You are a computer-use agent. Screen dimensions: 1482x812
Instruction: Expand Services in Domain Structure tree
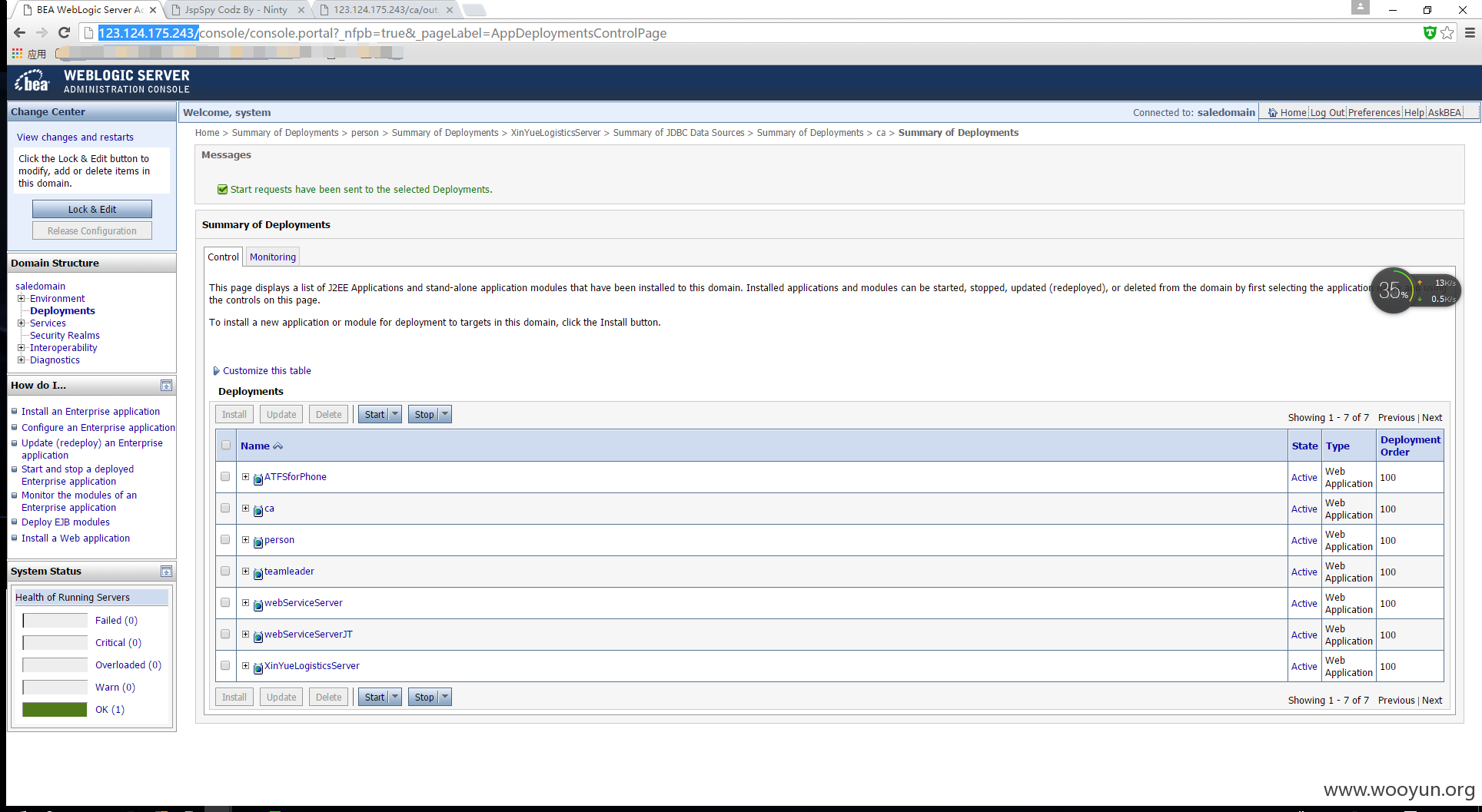point(22,323)
